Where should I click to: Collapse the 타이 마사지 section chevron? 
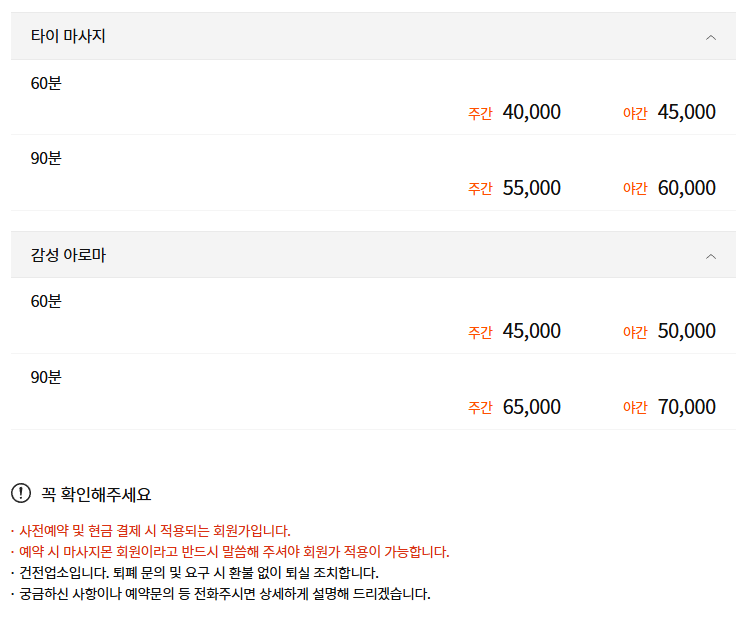pos(711,37)
